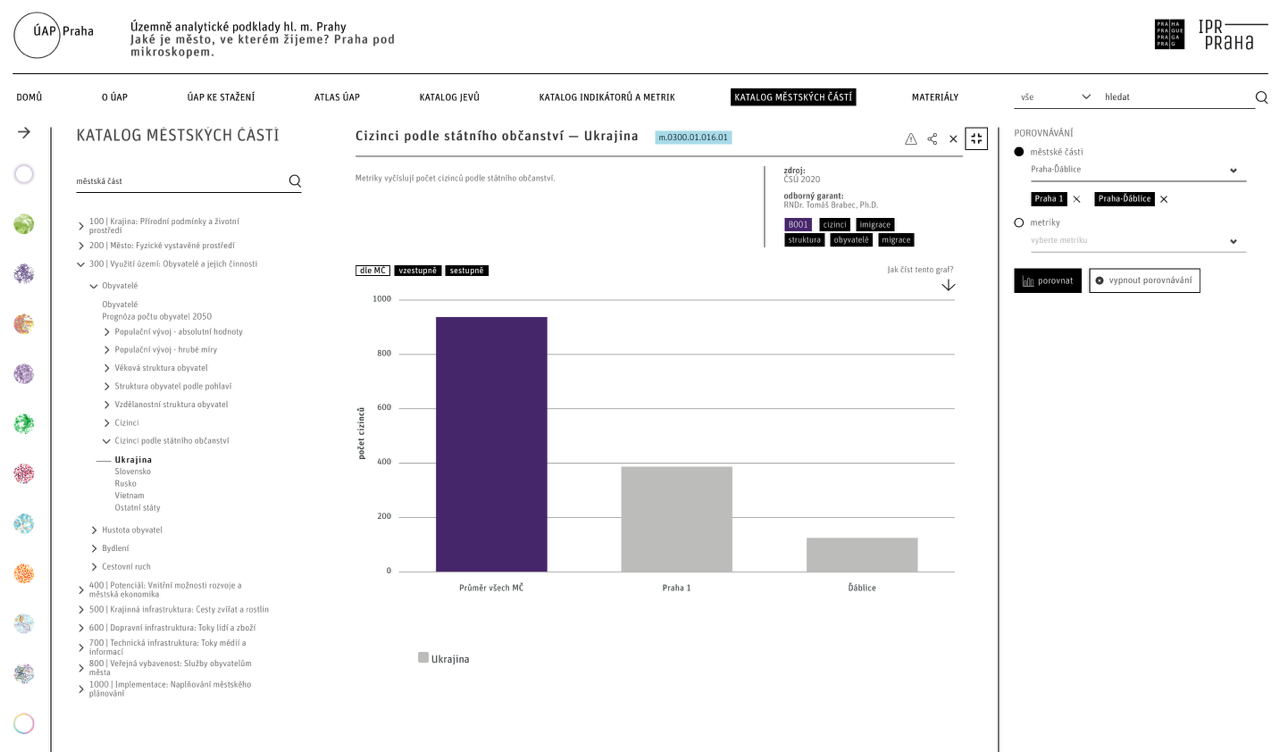Click the warning triangle icon
This screenshot has width=1280, height=752.
point(910,139)
